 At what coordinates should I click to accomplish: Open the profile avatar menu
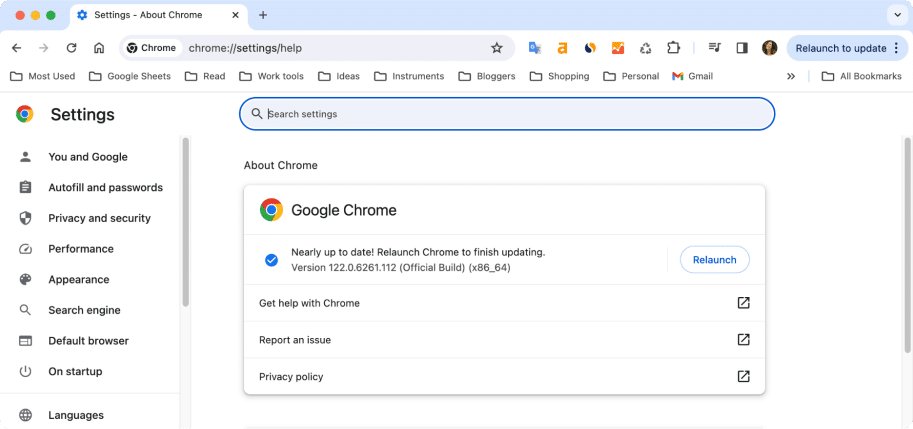click(x=770, y=48)
